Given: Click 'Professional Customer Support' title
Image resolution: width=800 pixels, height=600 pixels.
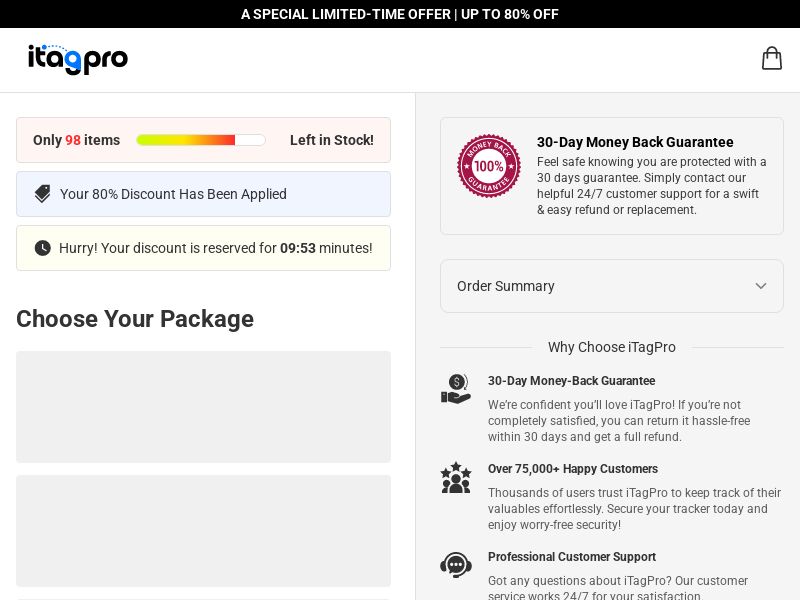Looking at the screenshot, I should [571, 557].
